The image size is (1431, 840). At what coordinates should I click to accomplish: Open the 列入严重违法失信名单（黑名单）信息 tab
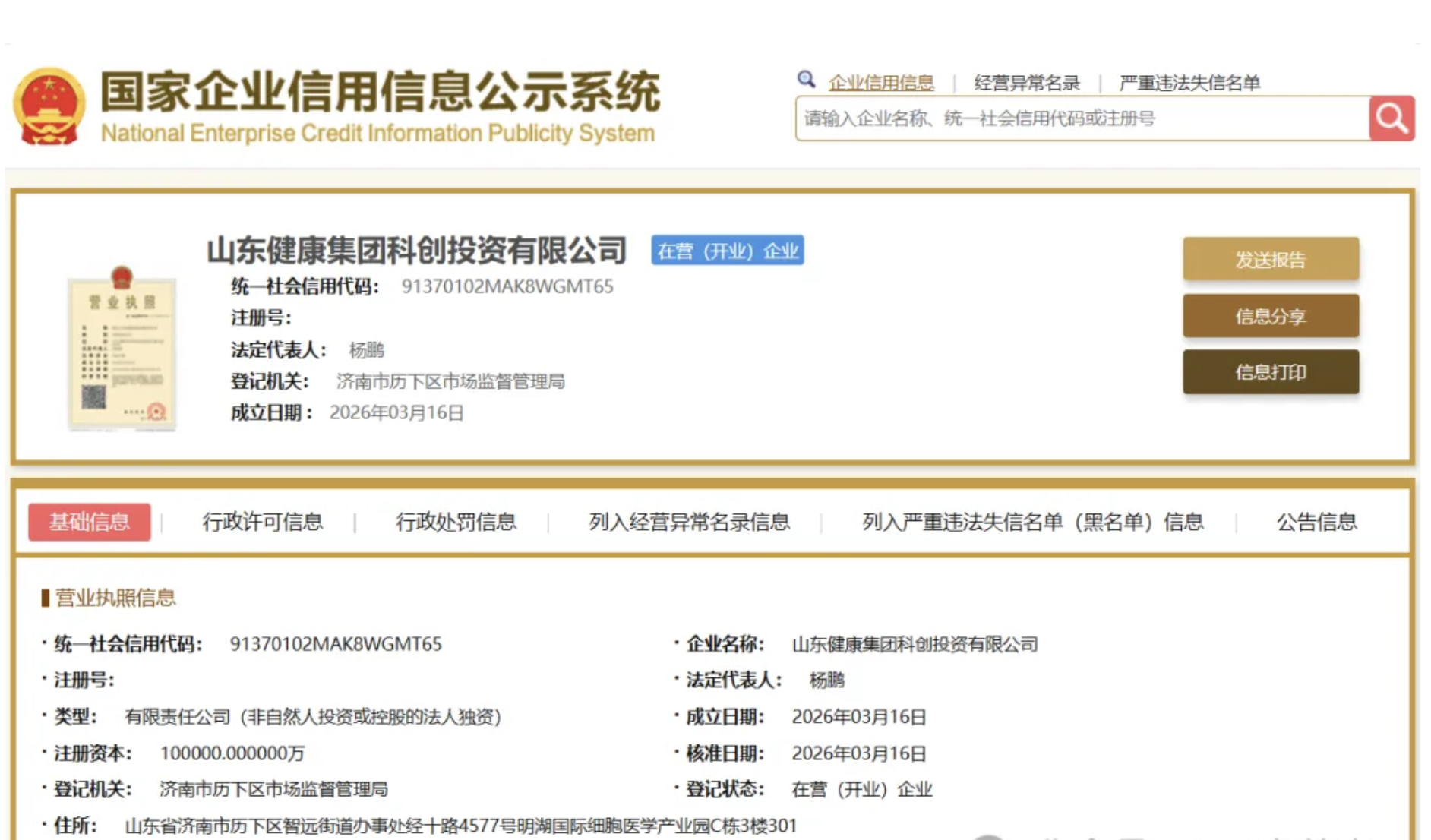tap(1032, 522)
